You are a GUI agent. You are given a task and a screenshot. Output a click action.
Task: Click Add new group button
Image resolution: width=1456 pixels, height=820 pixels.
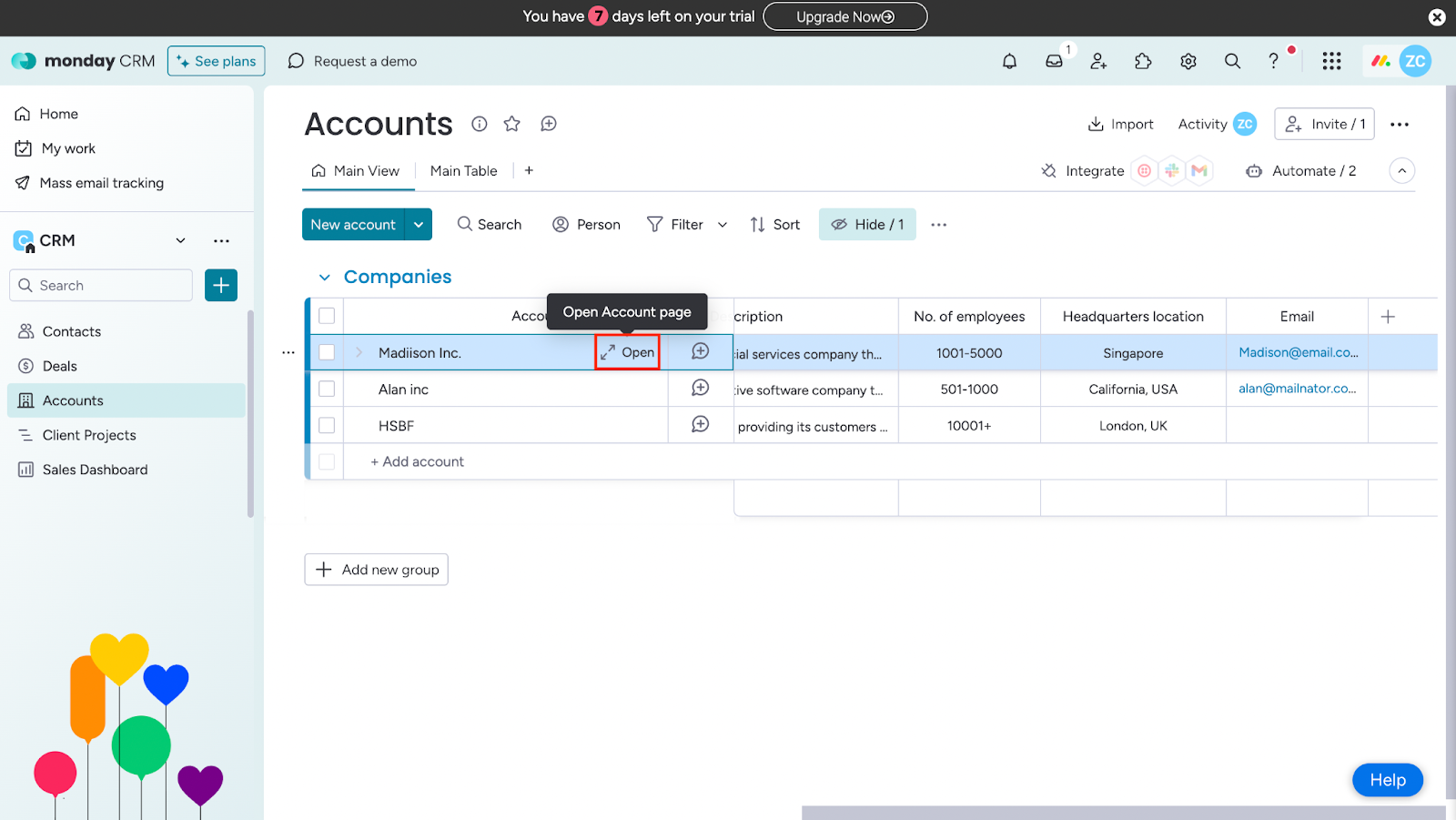coord(377,570)
